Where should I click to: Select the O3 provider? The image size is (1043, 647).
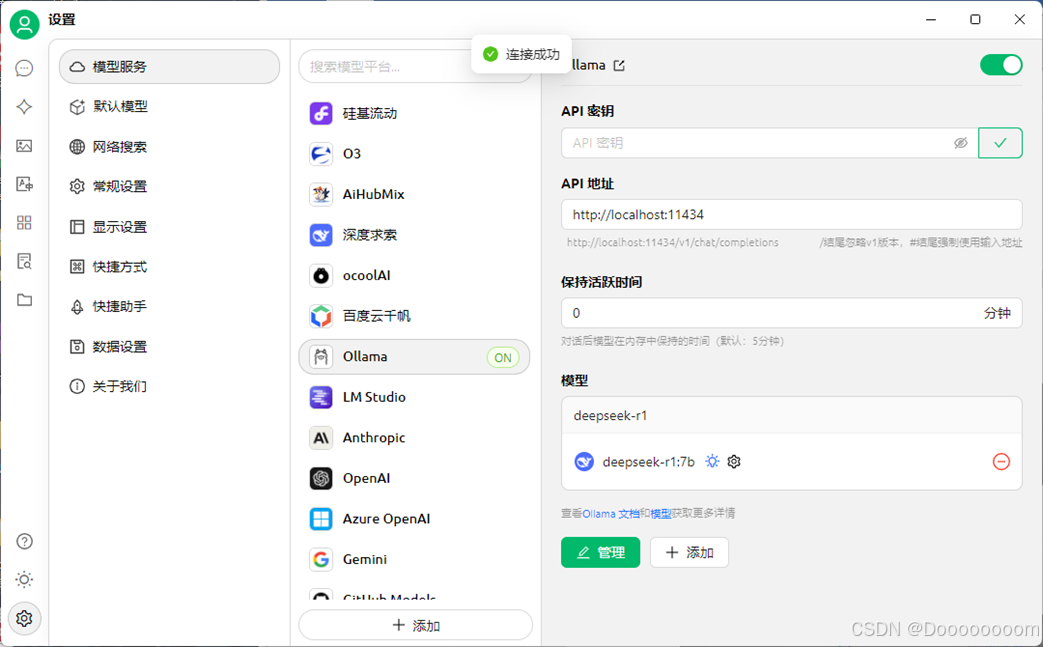click(x=414, y=154)
